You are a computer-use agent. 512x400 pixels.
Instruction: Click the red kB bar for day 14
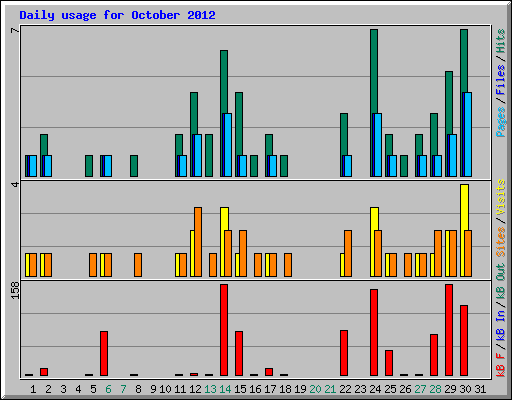224,330
